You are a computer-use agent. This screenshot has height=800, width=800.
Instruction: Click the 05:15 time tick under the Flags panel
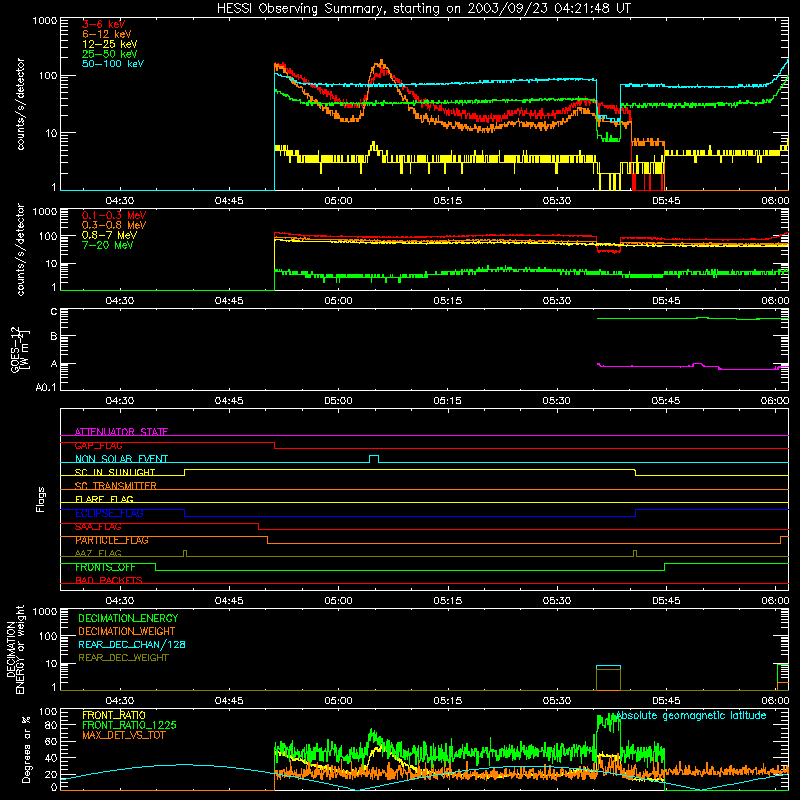447,601
